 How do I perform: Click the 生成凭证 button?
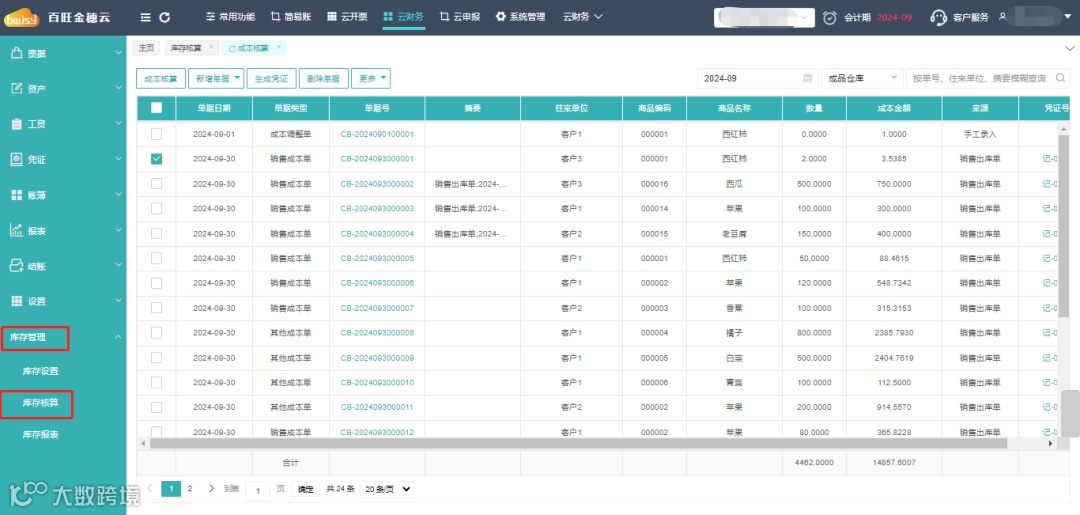[x=271, y=78]
